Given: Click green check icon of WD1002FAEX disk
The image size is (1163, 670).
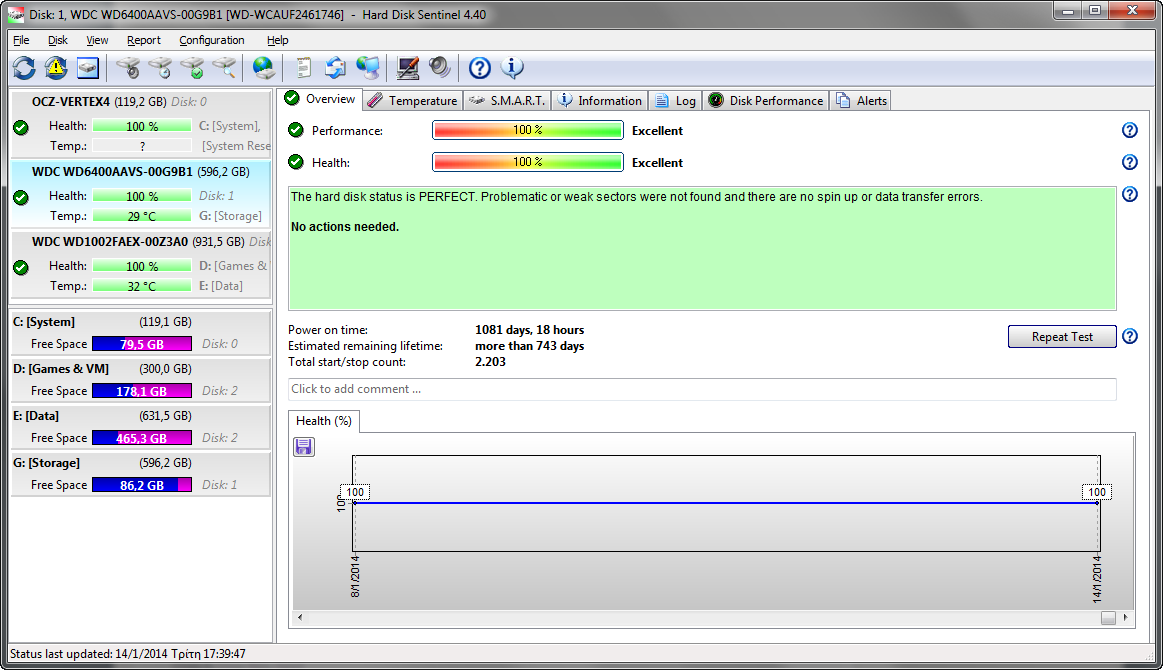Looking at the screenshot, I should [x=21, y=267].
